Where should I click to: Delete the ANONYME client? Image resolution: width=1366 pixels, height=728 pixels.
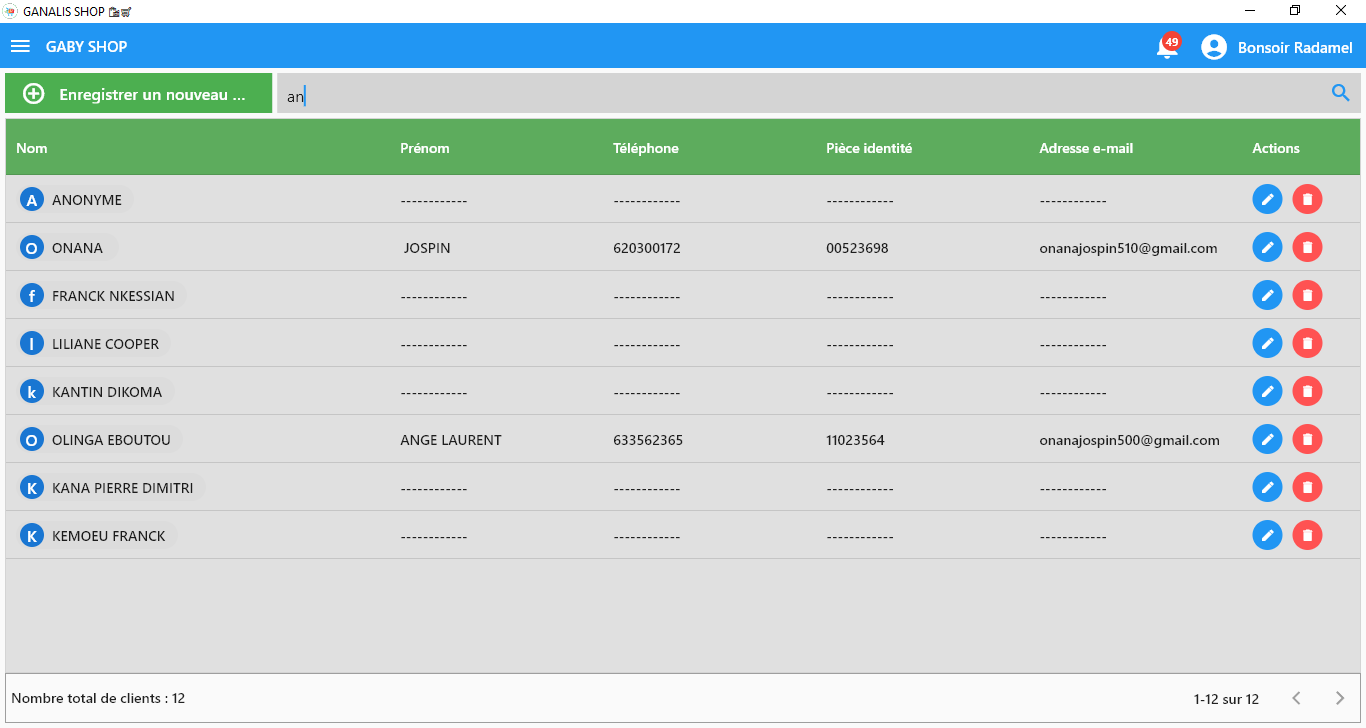[x=1307, y=199]
